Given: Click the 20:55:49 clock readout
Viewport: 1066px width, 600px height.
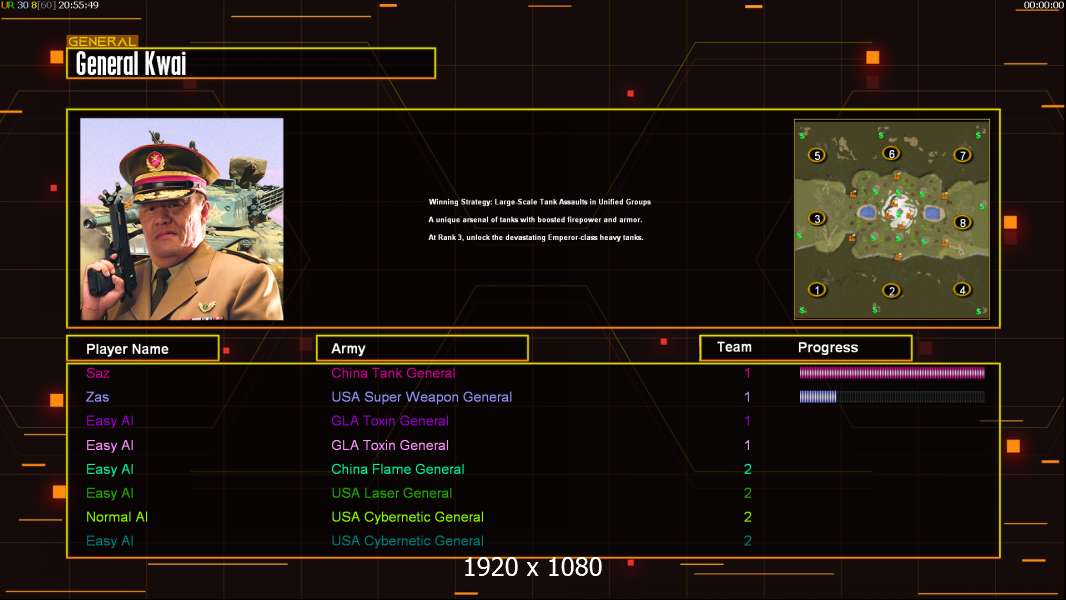Looking at the screenshot, I should tap(78, 5).
